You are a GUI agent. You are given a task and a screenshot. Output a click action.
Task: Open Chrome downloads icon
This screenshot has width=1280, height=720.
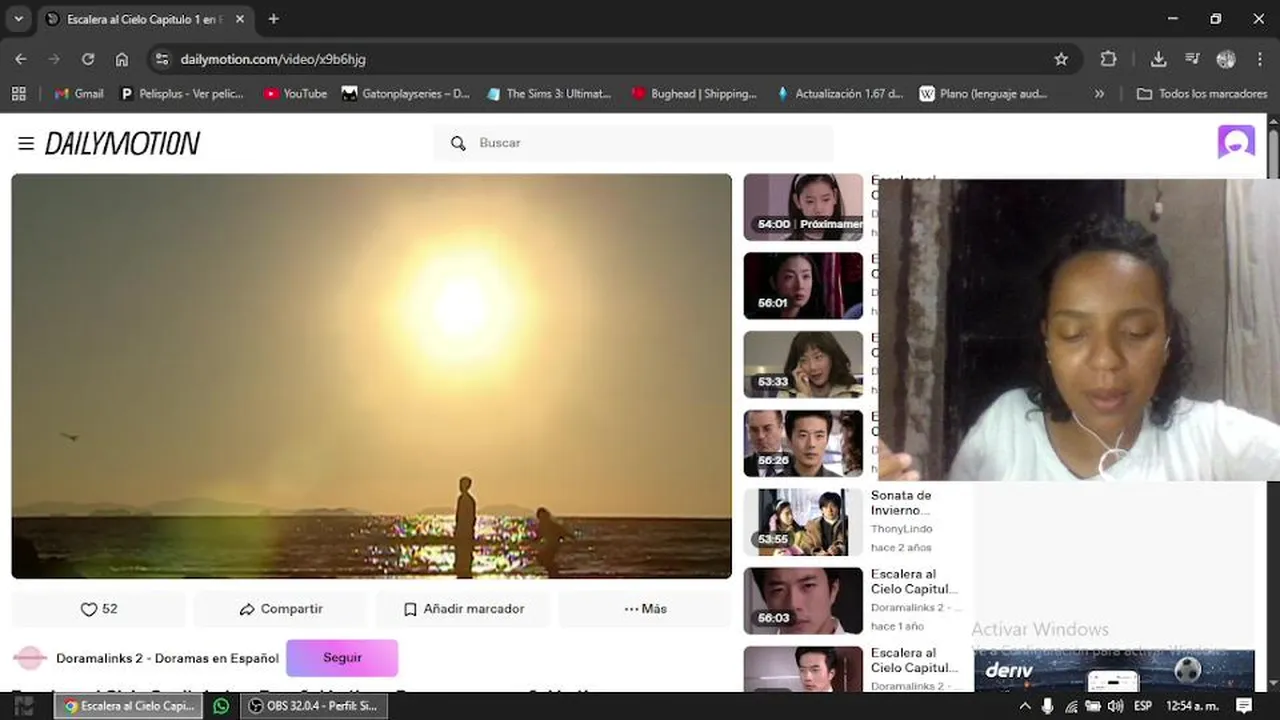coord(1158,59)
